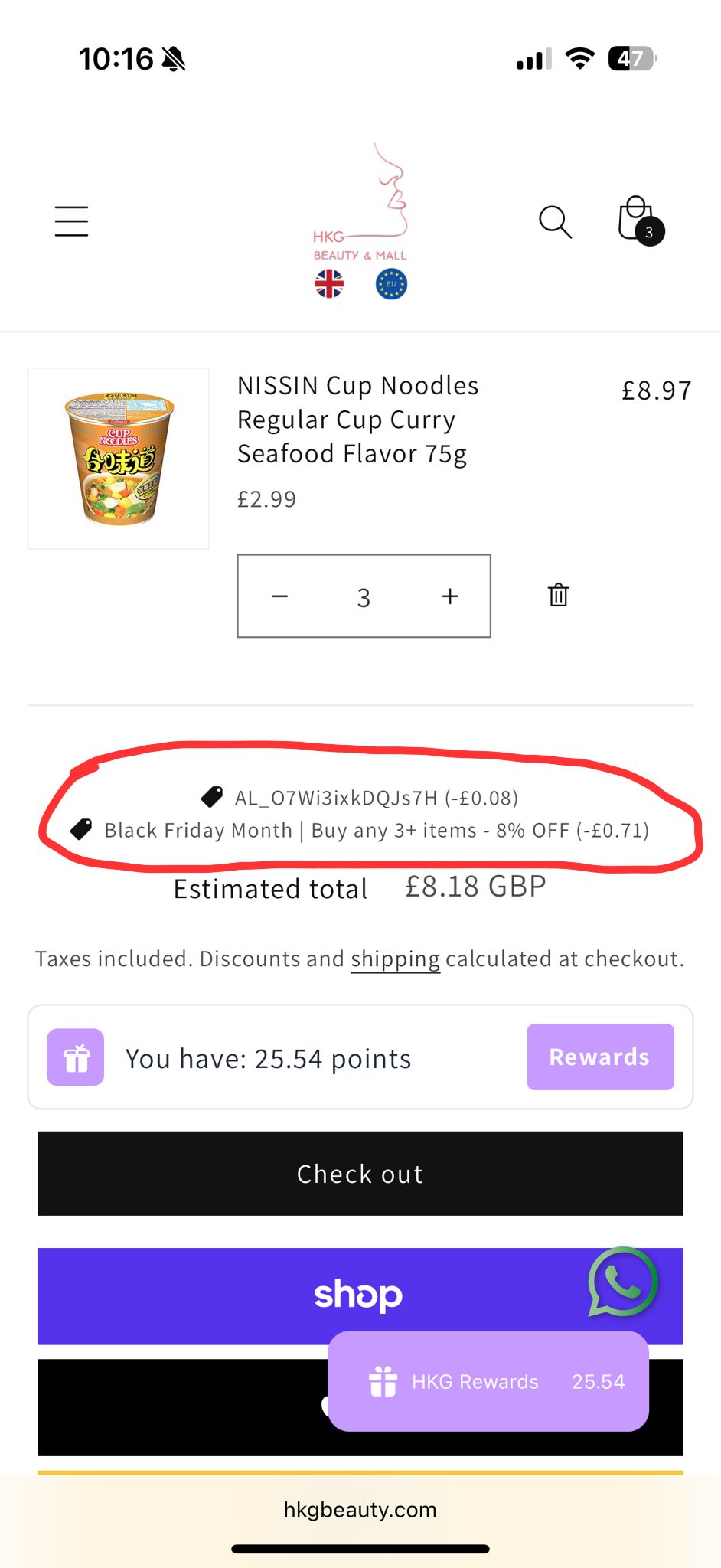Open NISSIN Cup Noodles product title link
Viewport: 721px width, 1568px height.
pos(357,420)
